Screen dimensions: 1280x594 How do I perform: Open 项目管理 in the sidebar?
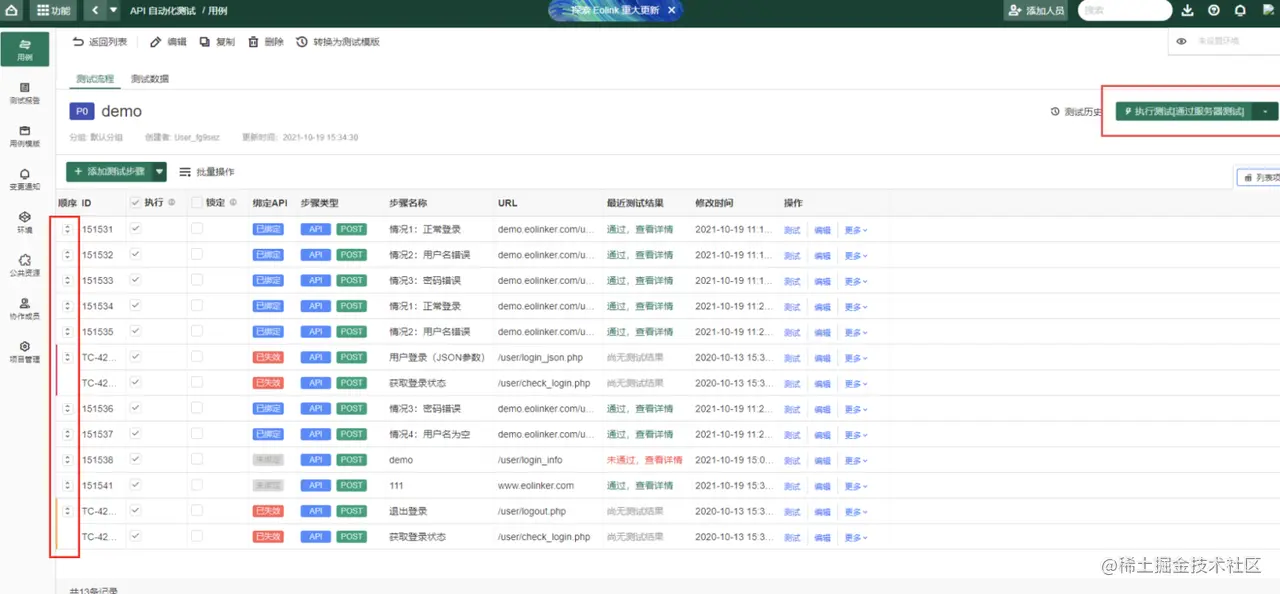tap(25, 351)
